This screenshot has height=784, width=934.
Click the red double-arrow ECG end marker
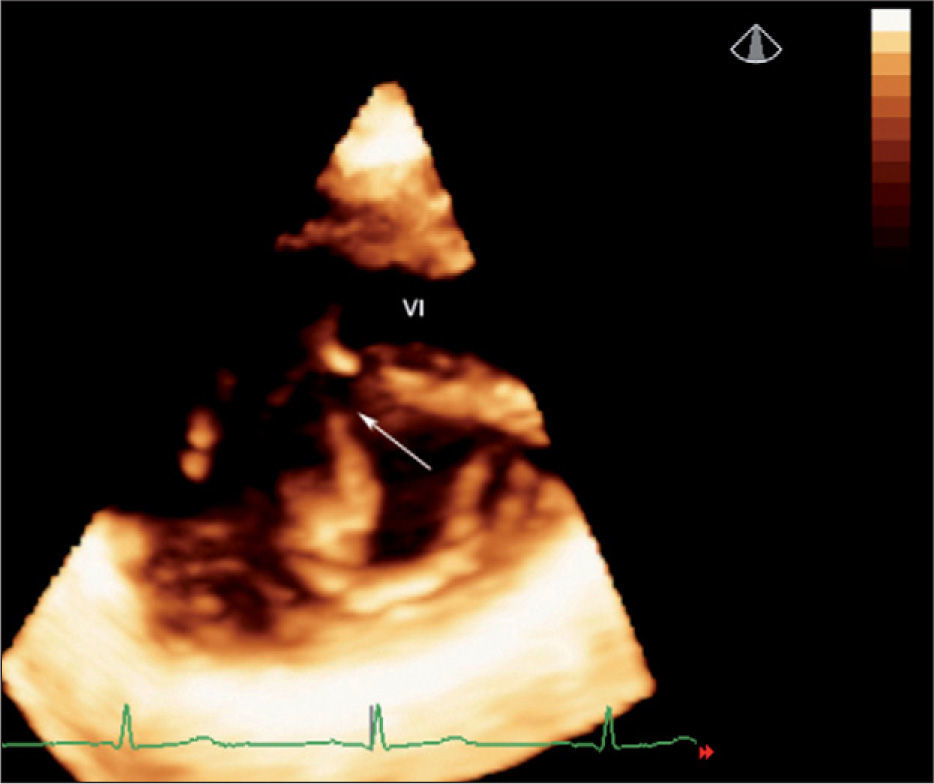707,752
